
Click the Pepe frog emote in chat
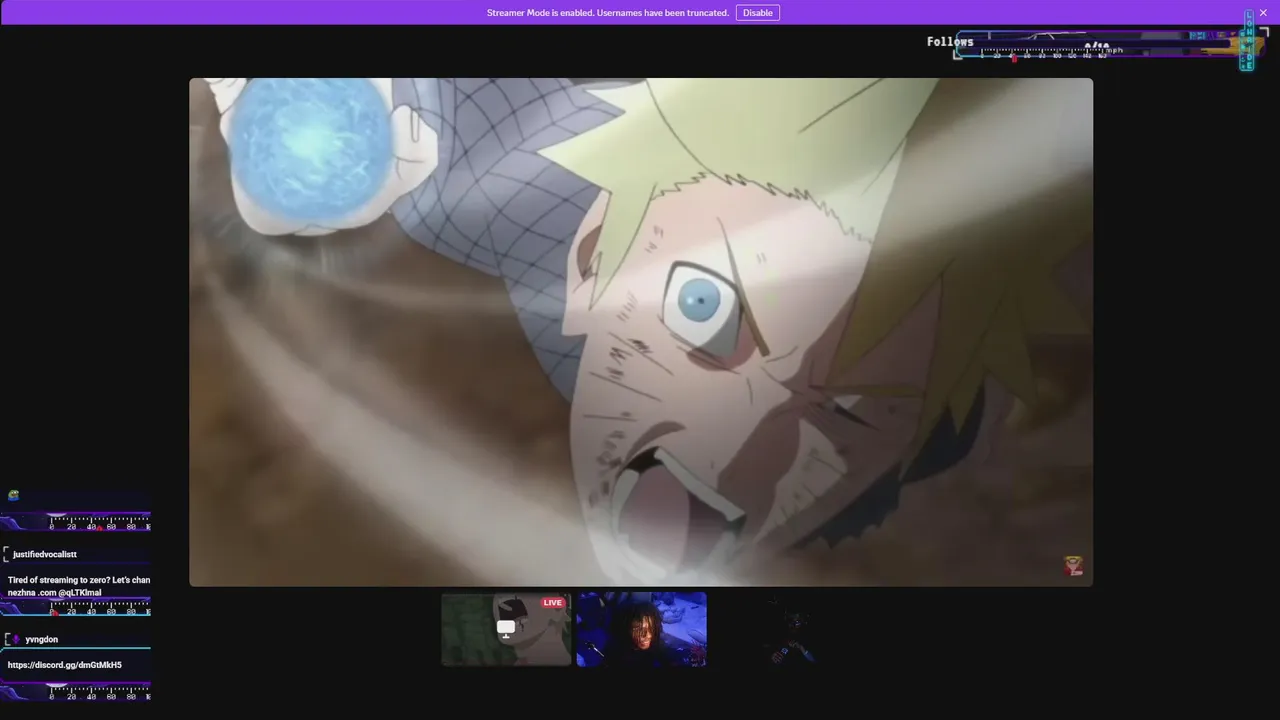tap(13, 495)
